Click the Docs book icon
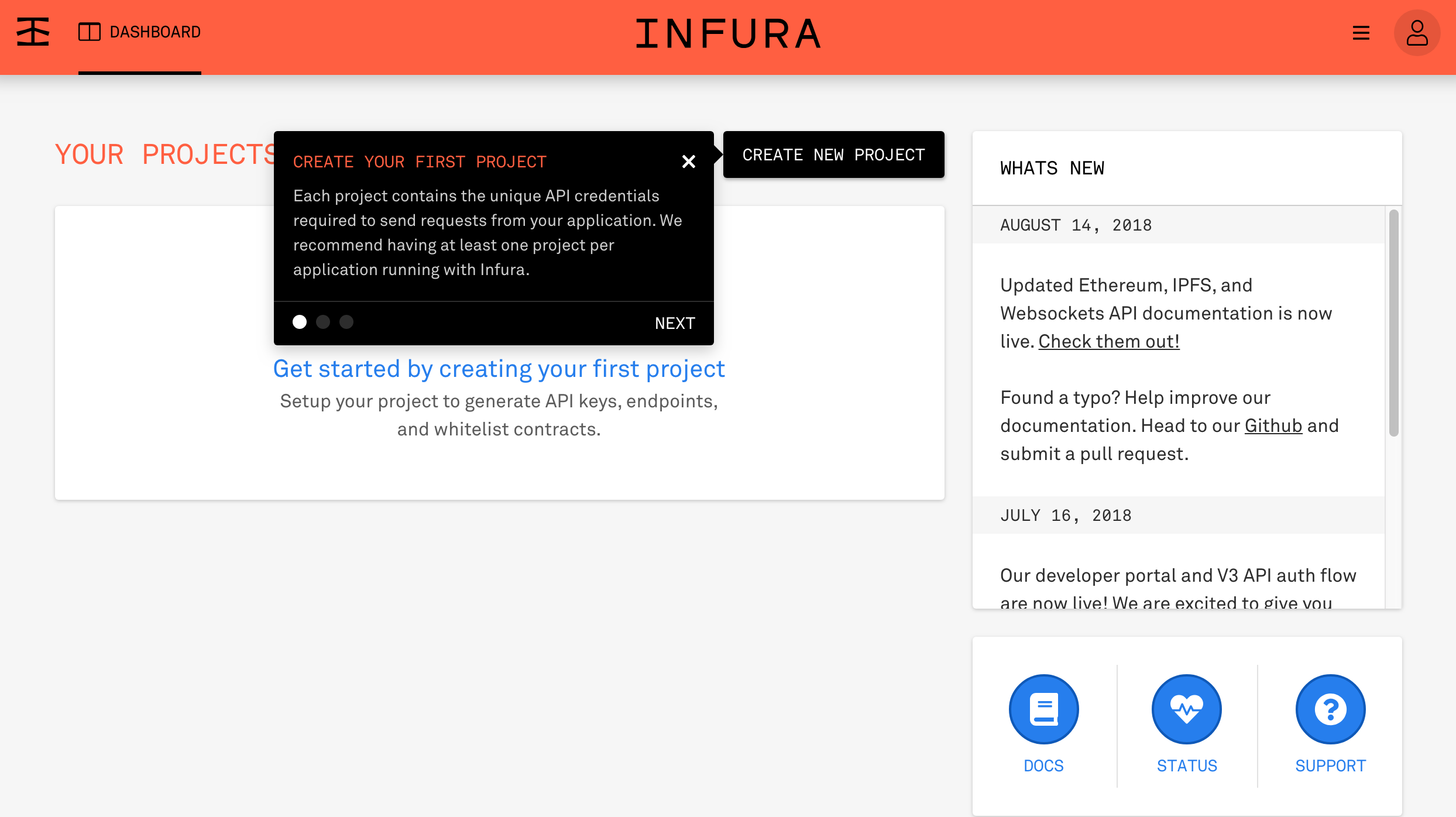The height and width of the screenshot is (817, 1456). [1043, 709]
